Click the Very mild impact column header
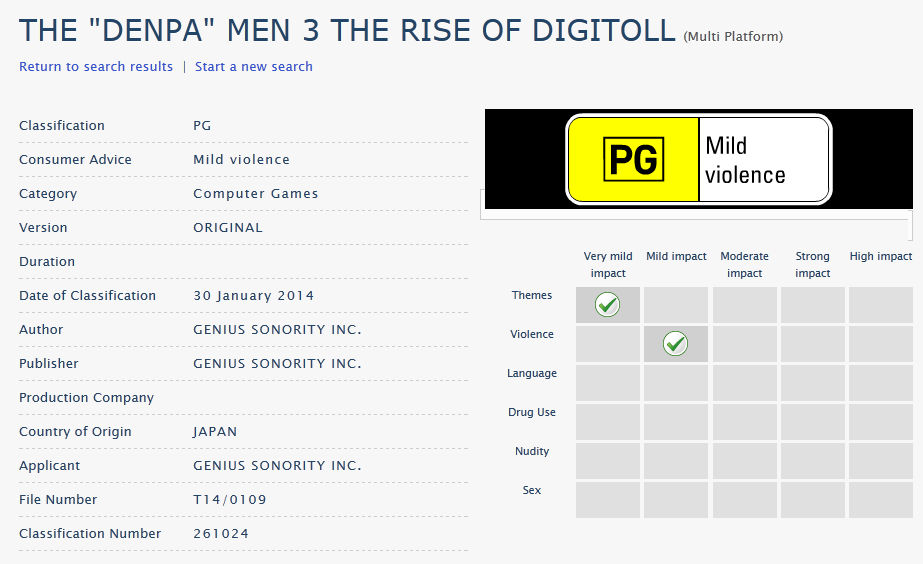The height and width of the screenshot is (564, 923). point(608,265)
